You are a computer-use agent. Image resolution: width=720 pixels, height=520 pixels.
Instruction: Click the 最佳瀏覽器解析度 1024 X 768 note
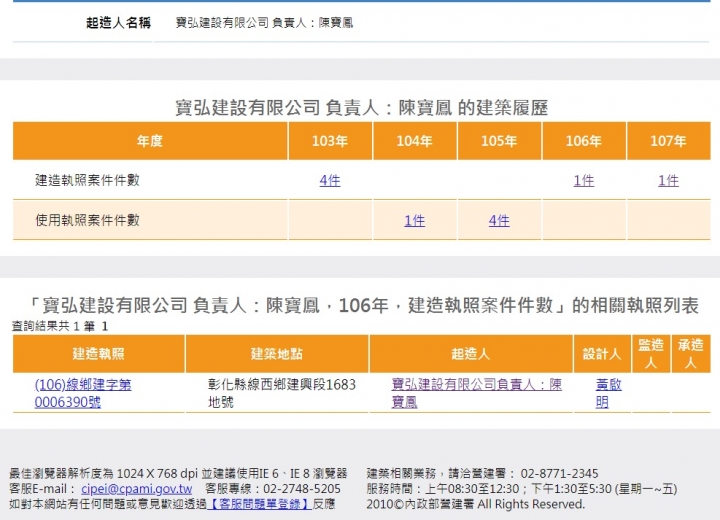click(x=178, y=474)
